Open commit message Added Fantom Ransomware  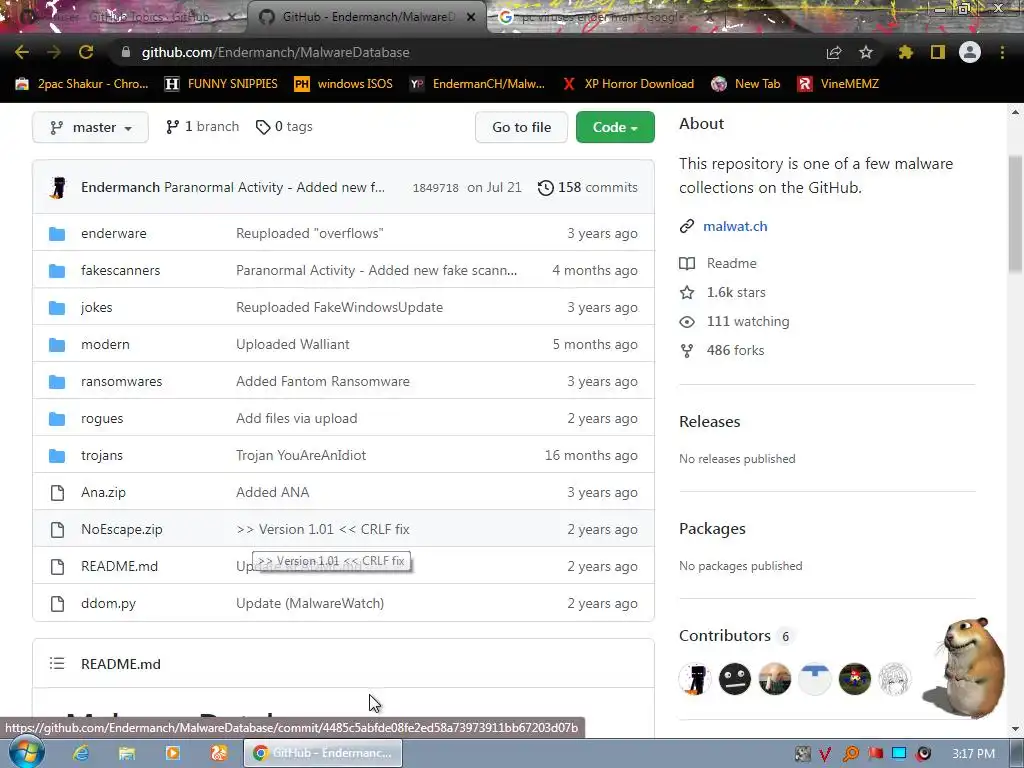tap(323, 381)
